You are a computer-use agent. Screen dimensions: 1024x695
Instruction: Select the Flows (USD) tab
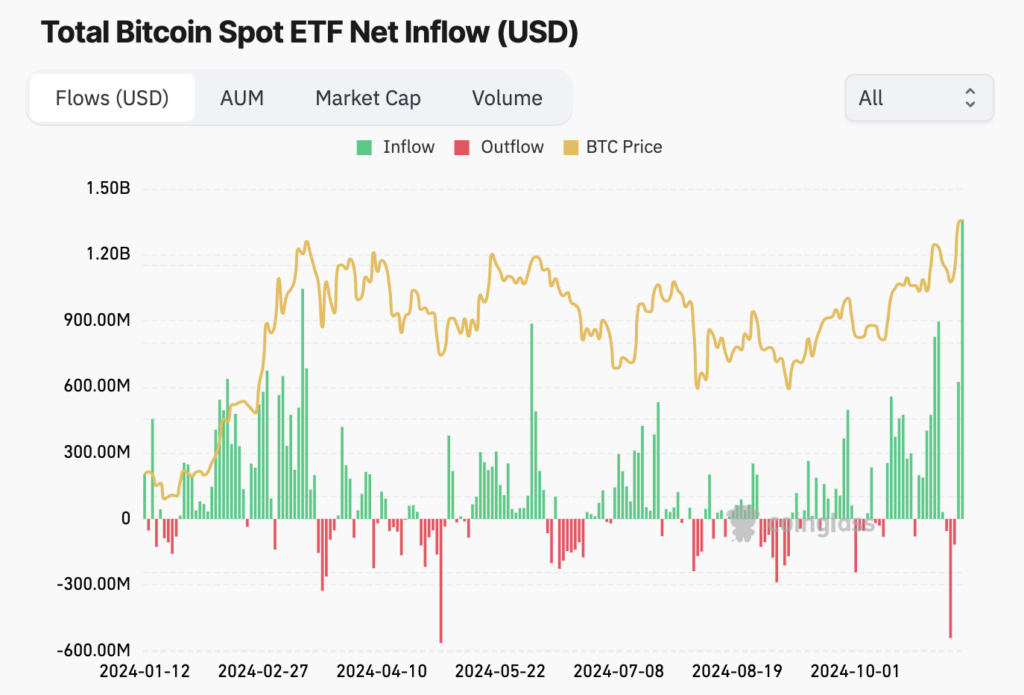pyautogui.click(x=112, y=98)
